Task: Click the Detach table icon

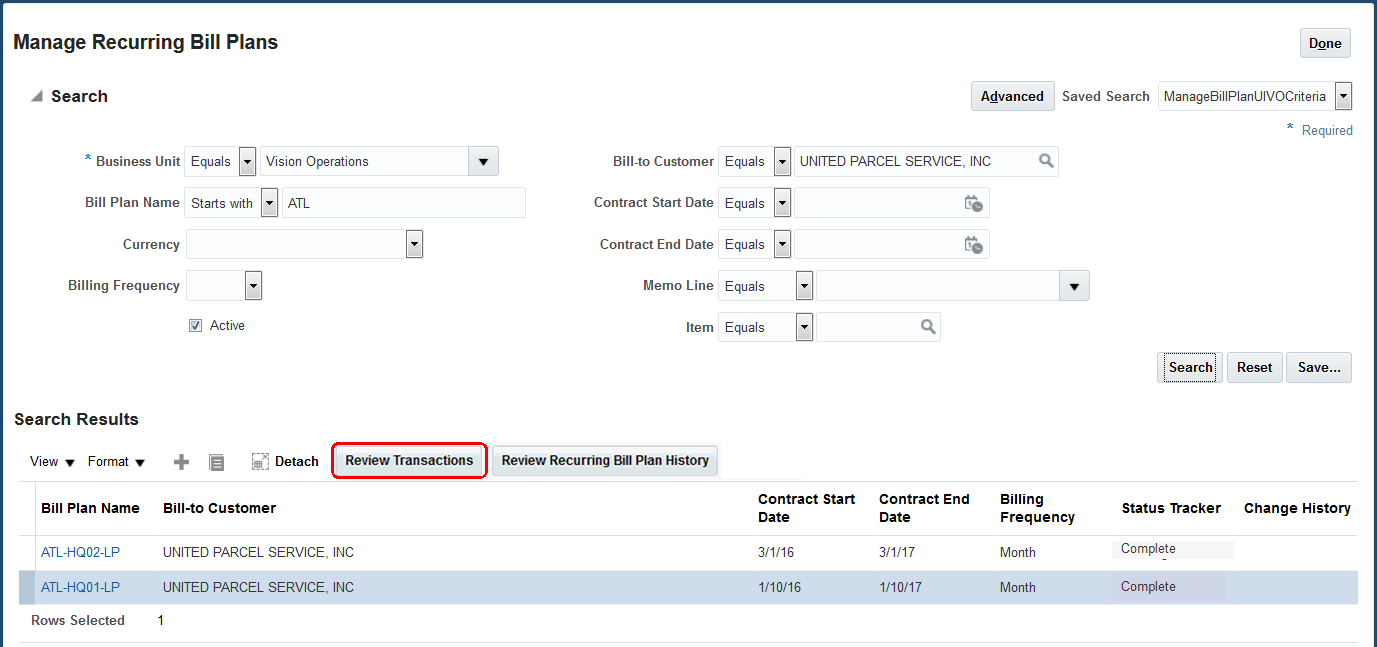Action: [x=260, y=461]
